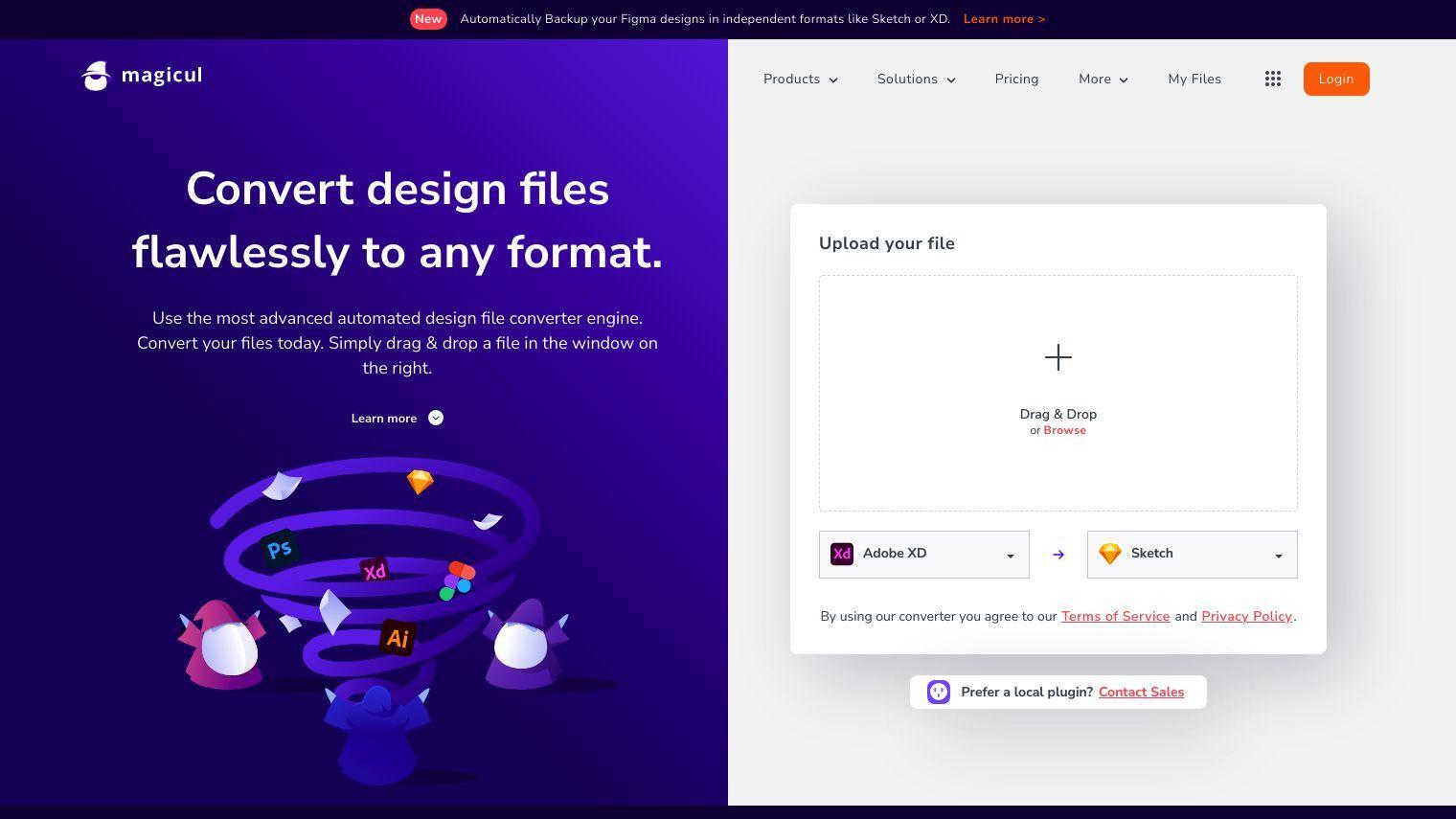Click the purple plugin icon beside Prefer a local plugin
1456x819 pixels.
click(939, 692)
